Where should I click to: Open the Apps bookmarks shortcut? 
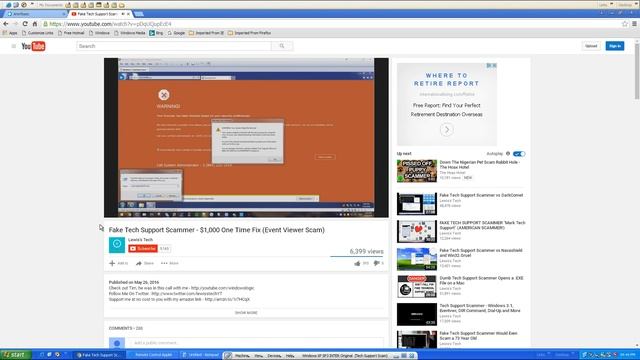coord(10,33)
